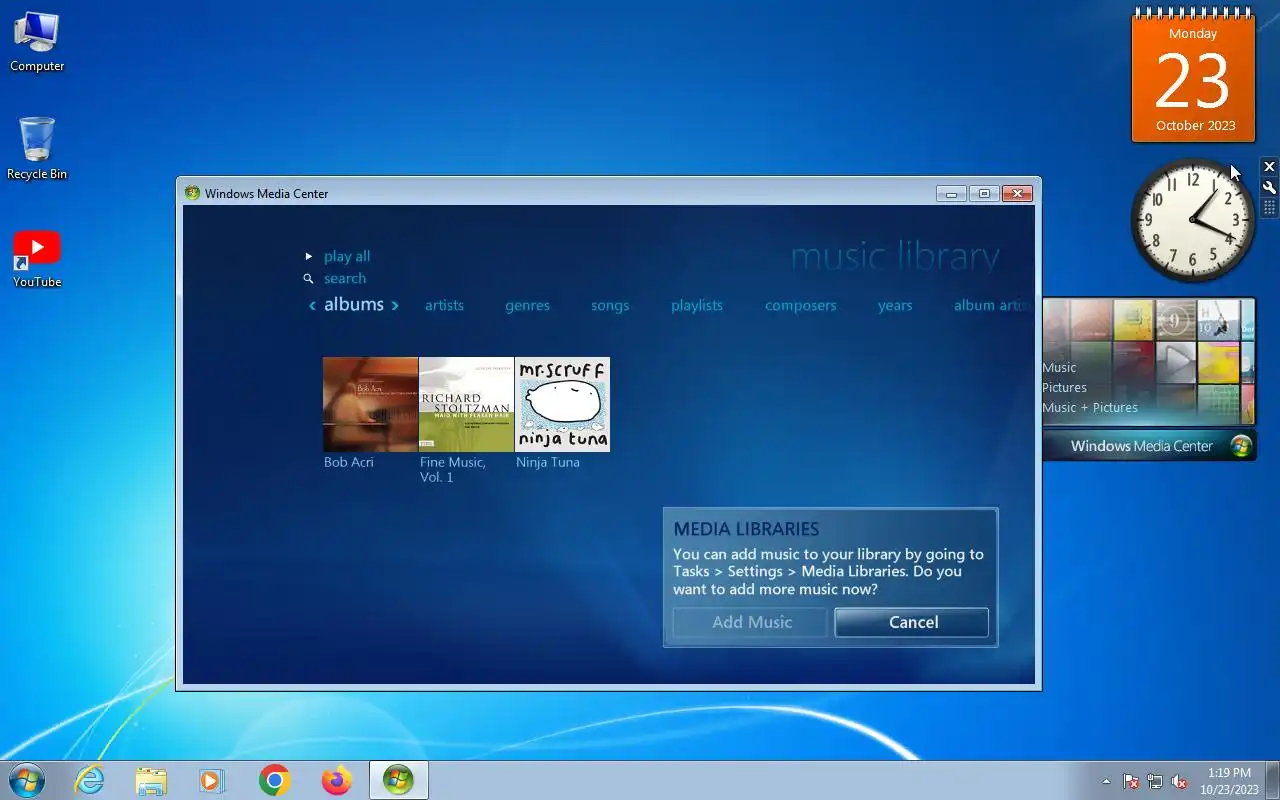Viewport: 1280px width, 800px height.
Task: Switch to songs view
Action: [x=610, y=306]
